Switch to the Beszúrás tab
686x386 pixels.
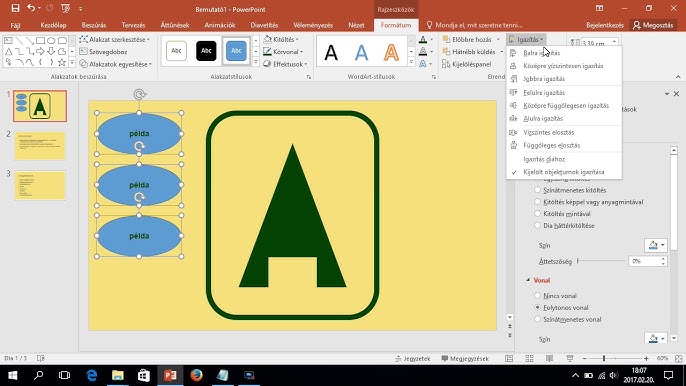pyautogui.click(x=94, y=25)
